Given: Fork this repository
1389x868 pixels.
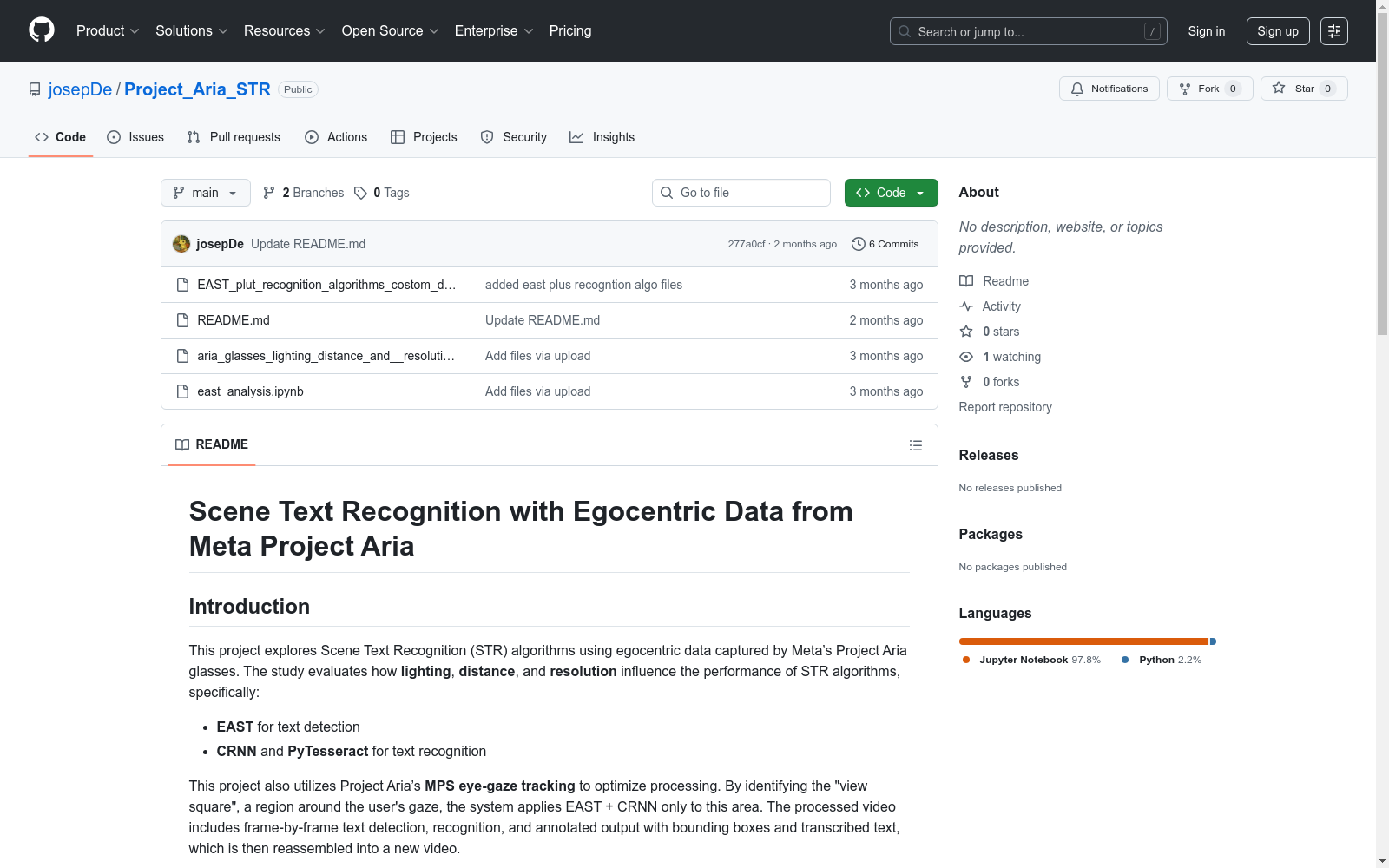Looking at the screenshot, I should click(x=1210, y=89).
